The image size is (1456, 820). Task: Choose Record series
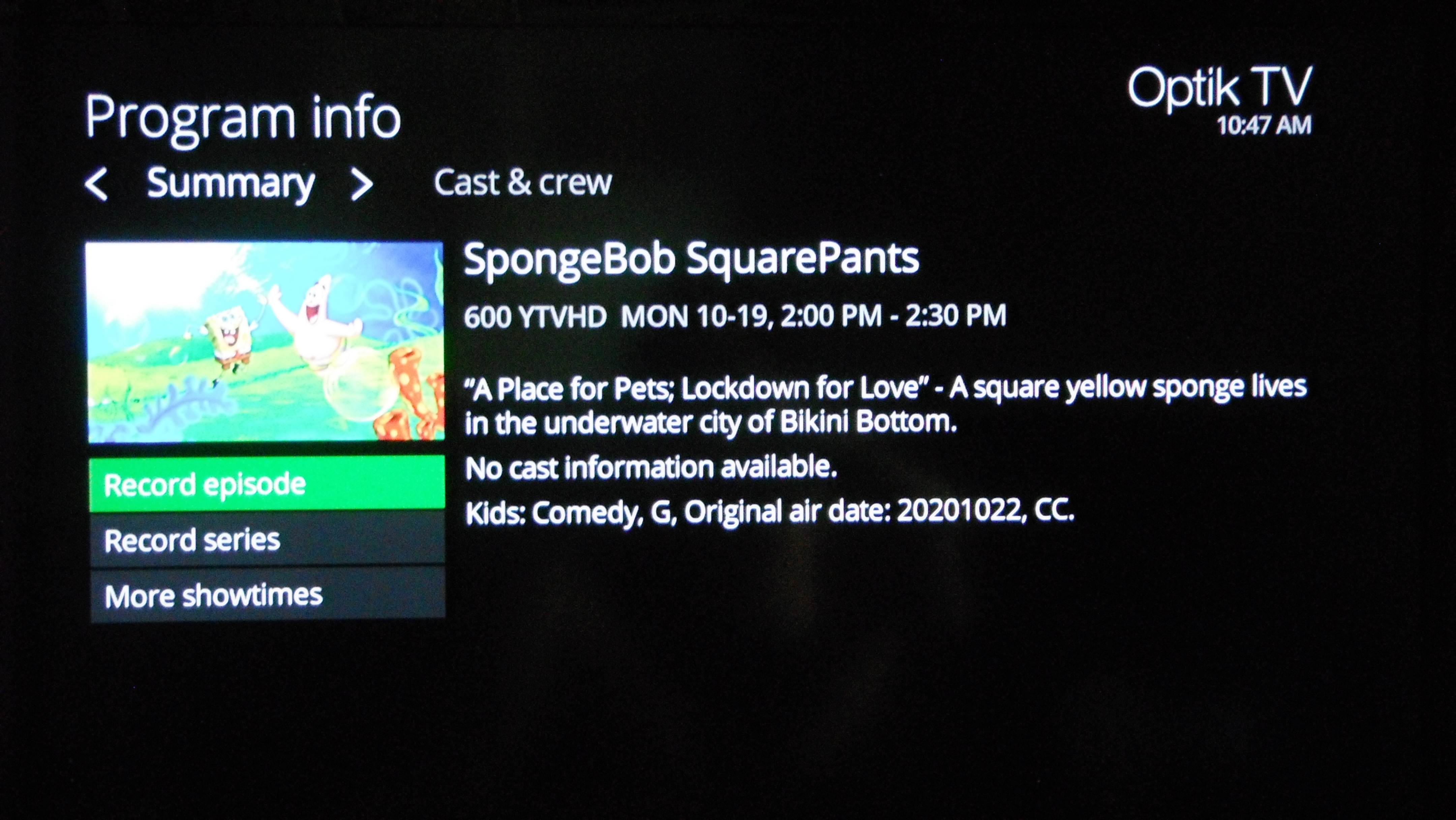point(267,539)
